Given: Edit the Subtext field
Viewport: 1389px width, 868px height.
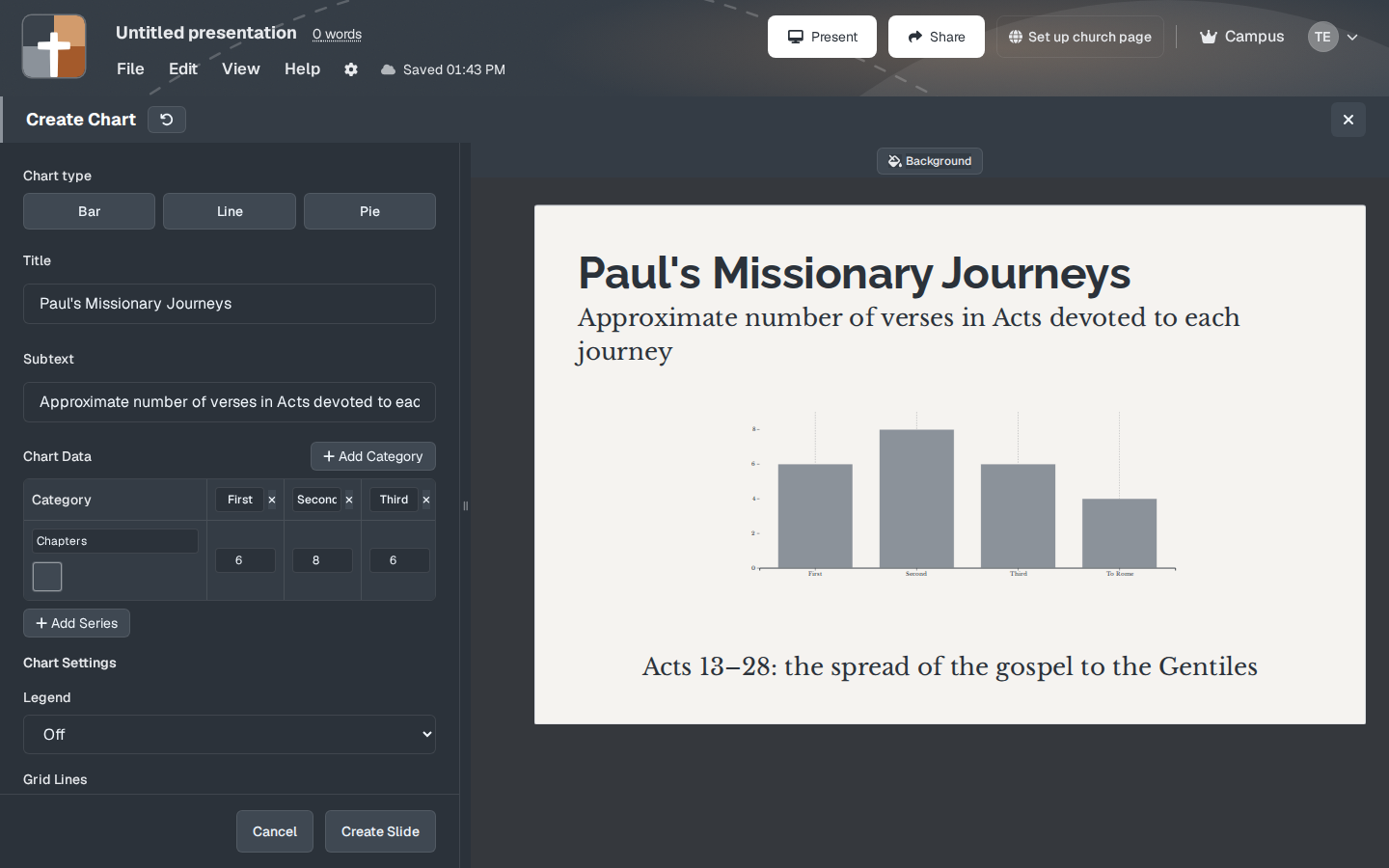Looking at the screenshot, I should tap(230, 402).
